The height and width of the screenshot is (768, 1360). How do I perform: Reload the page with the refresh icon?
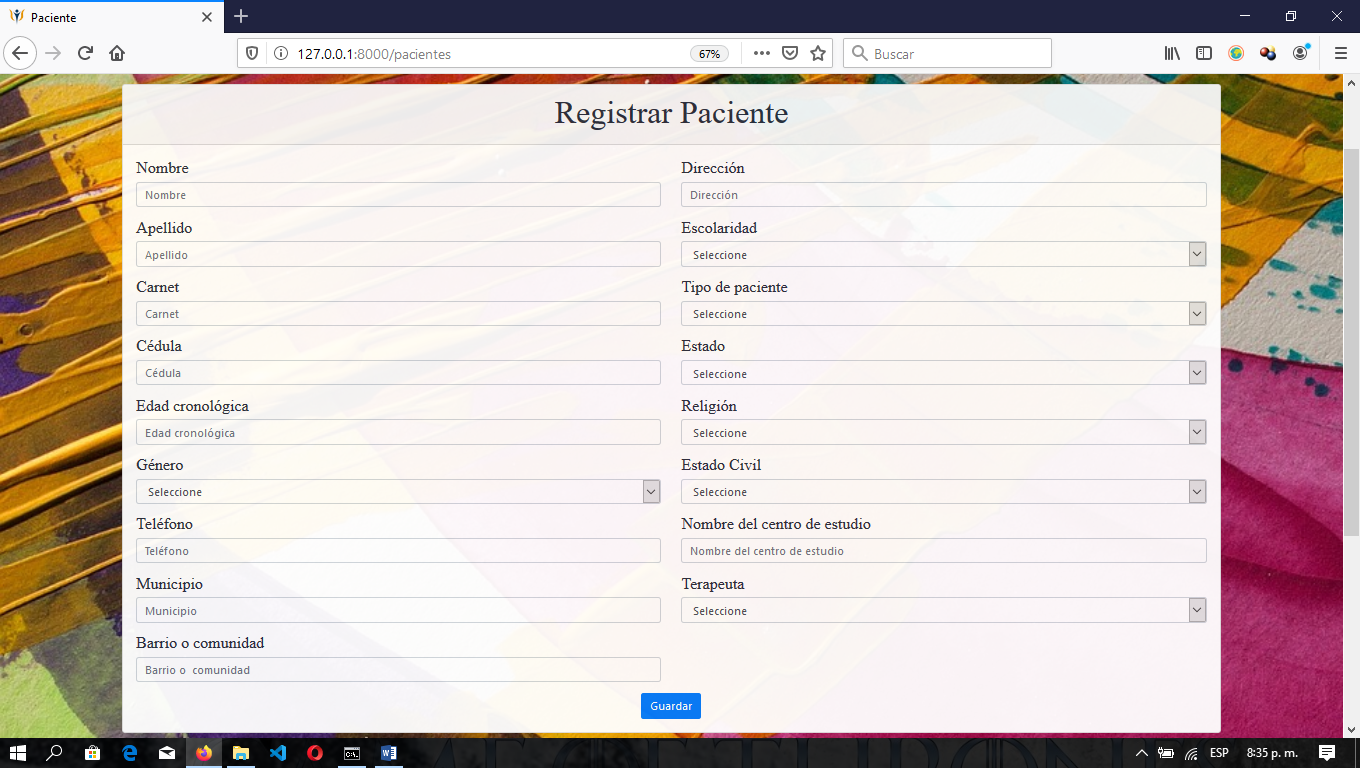[85, 54]
